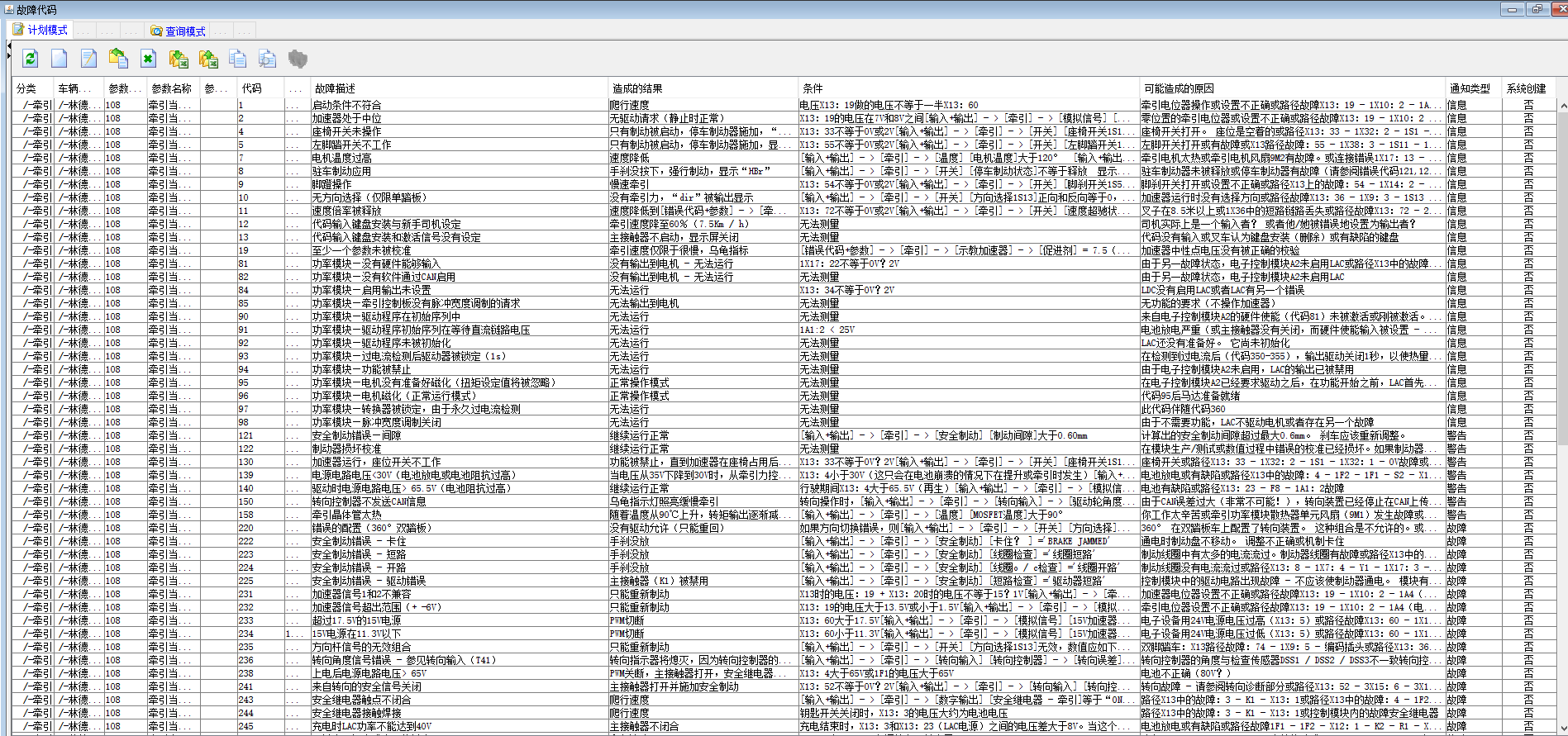Sort by 代码 column header
1568x736 pixels.
pyautogui.click(x=251, y=88)
